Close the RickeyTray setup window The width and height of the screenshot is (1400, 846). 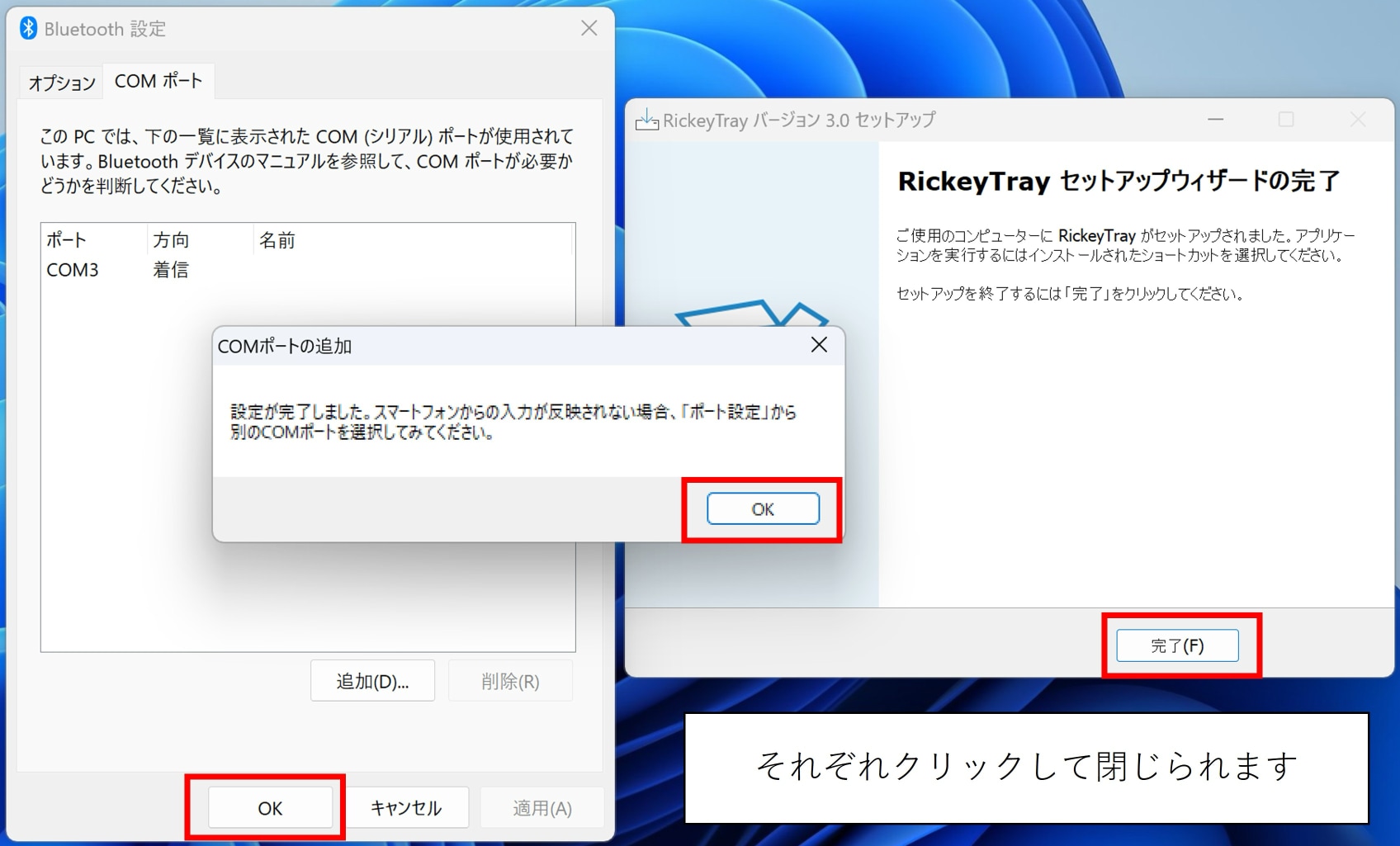(1357, 120)
